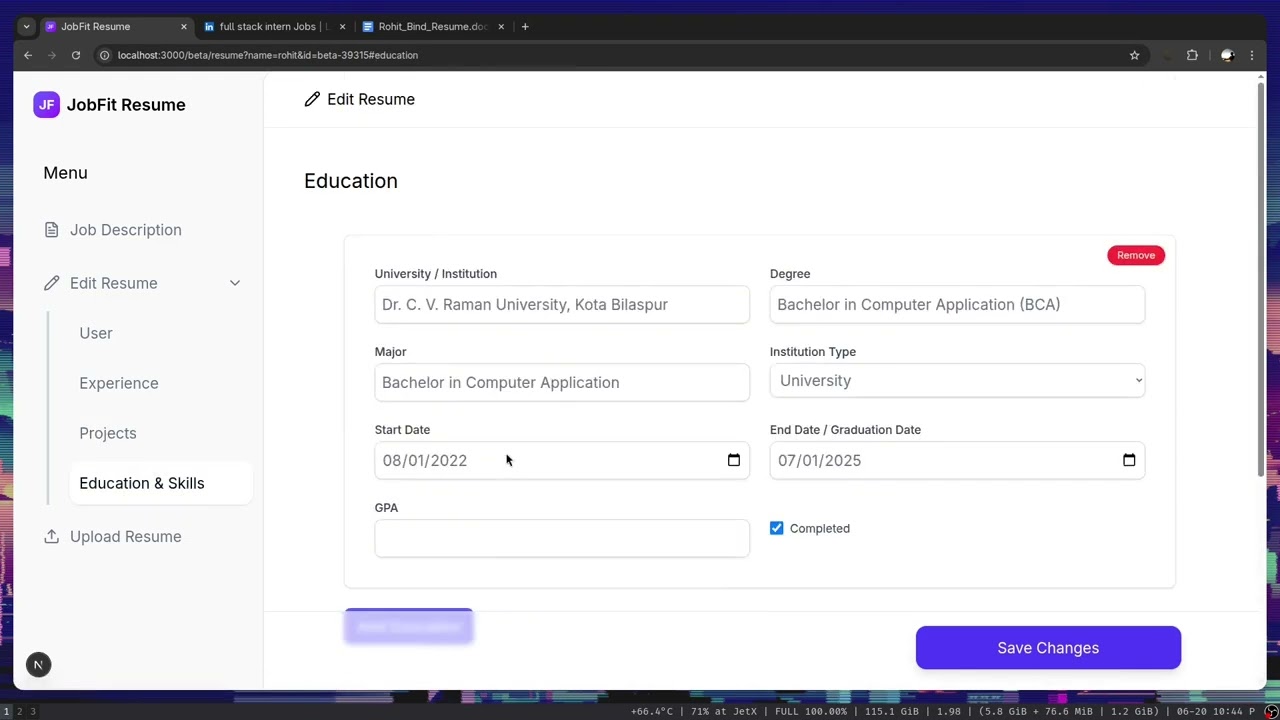Click the pencil icon beside Edit Resume header
Screen dimensions: 1280x720
312,99
